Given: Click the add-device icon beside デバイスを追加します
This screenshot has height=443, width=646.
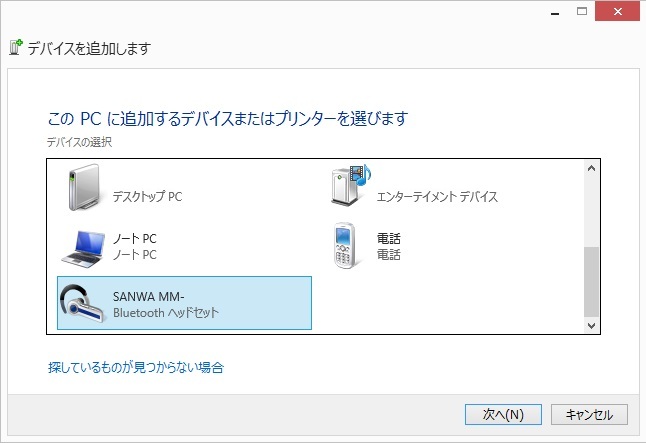Looking at the screenshot, I should pyautogui.click(x=16, y=48).
